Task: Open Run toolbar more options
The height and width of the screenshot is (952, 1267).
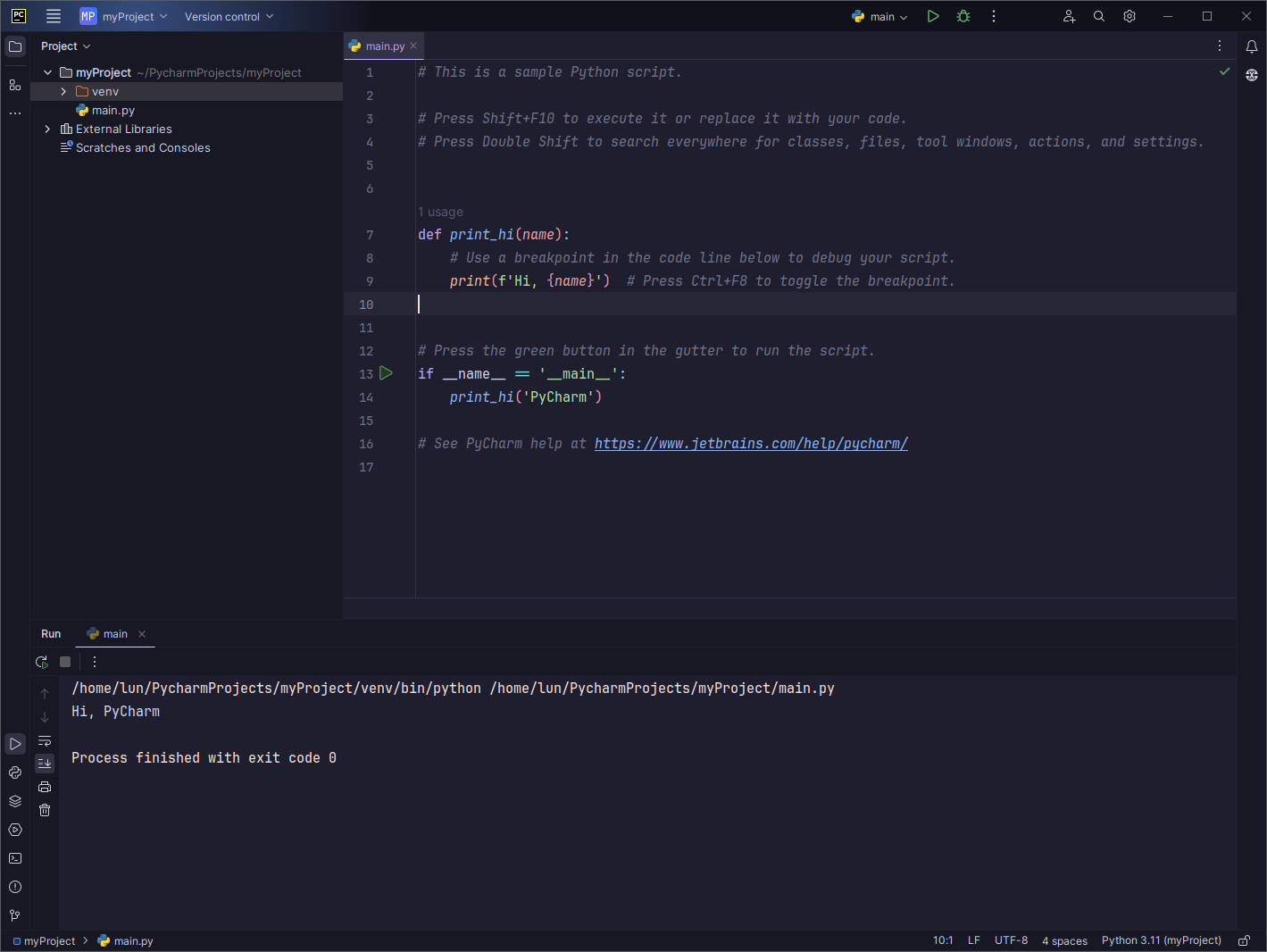Action: (x=95, y=662)
